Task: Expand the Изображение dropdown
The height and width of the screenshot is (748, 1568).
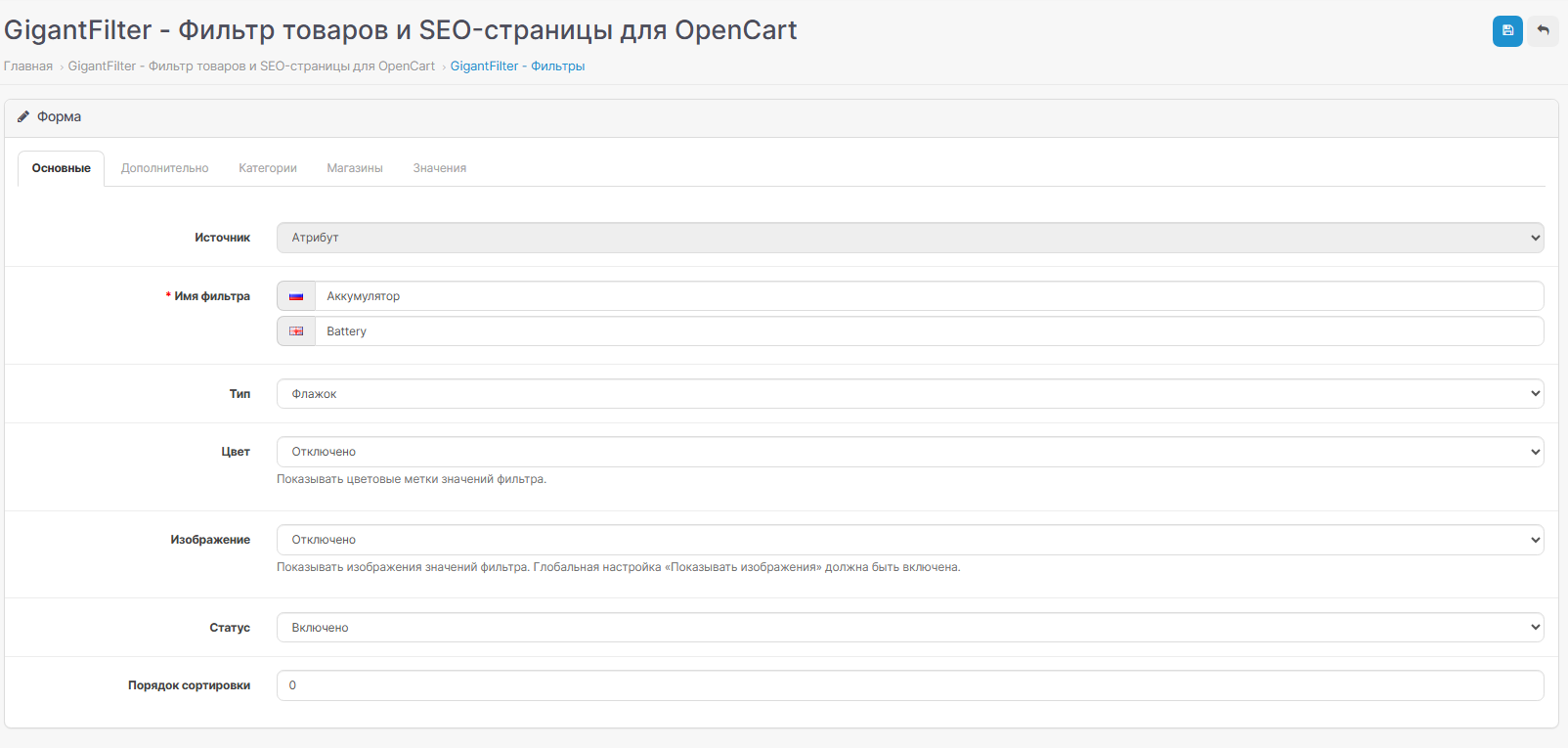Action: point(910,540)
